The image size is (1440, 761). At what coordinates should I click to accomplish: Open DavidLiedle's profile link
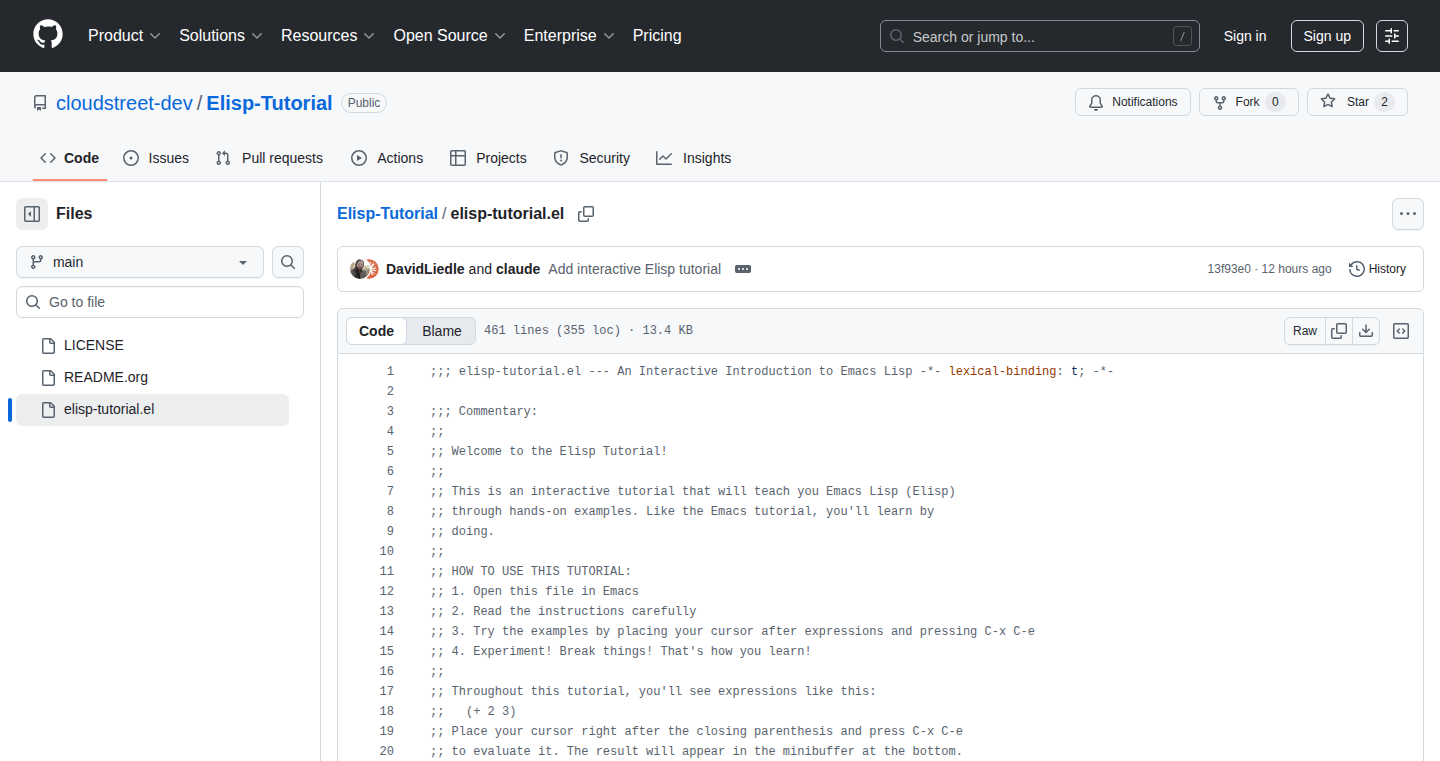425,269
